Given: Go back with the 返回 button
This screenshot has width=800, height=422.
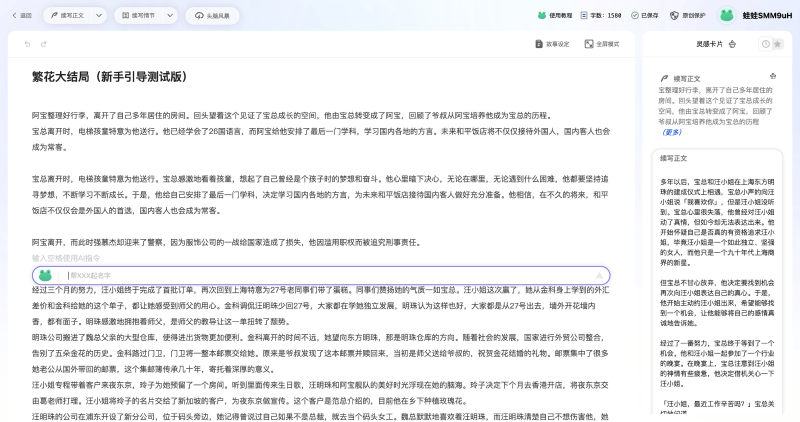Looking at the screenshot, I should [x=20, y=15].
